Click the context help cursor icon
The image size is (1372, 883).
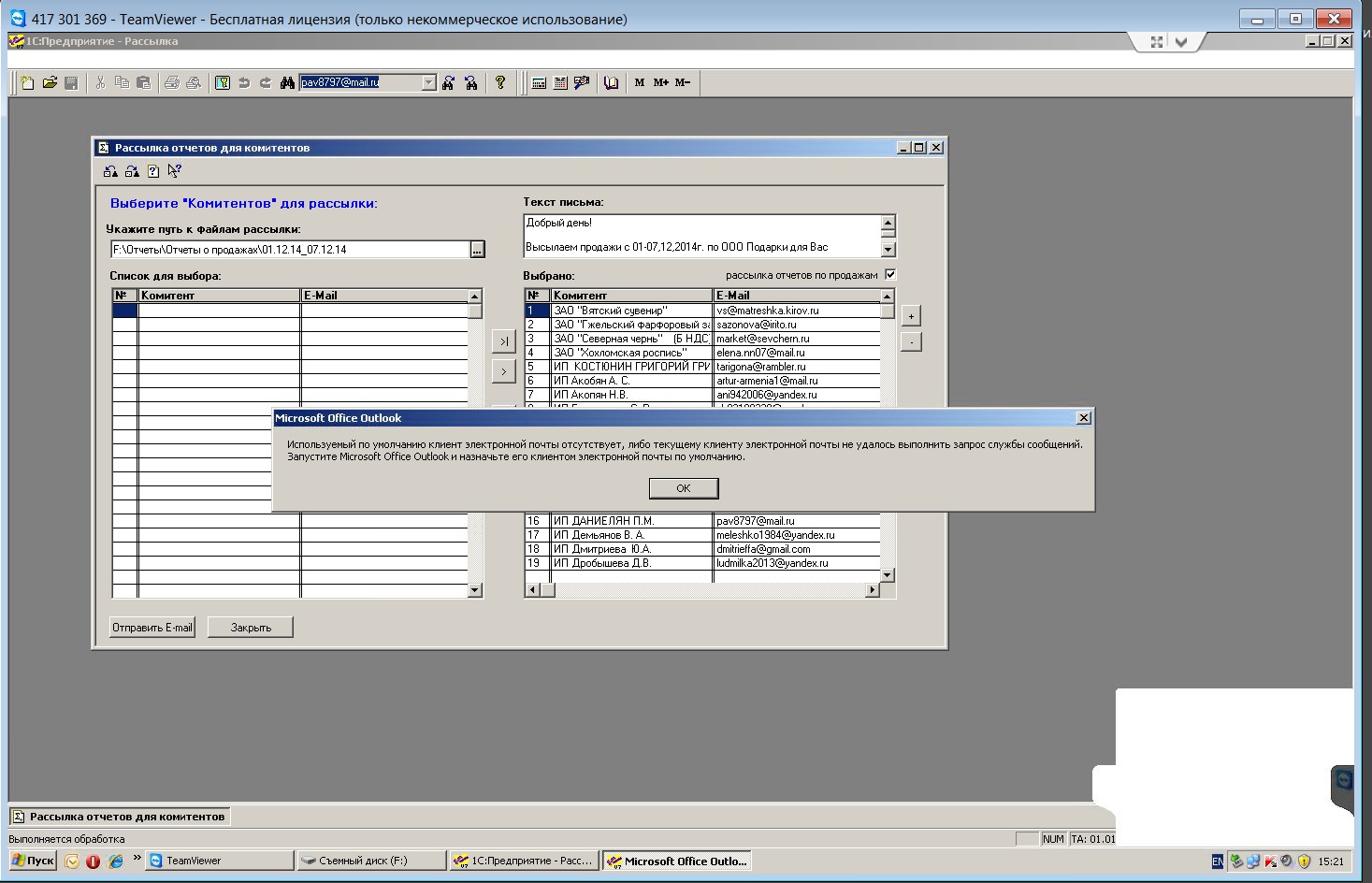pyautogui.click(x=175, y=171)
